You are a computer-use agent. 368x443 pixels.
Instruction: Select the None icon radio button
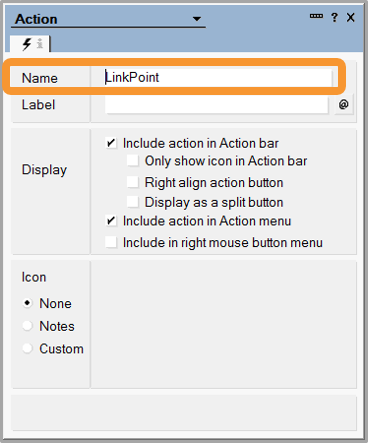tap(27, 303)
